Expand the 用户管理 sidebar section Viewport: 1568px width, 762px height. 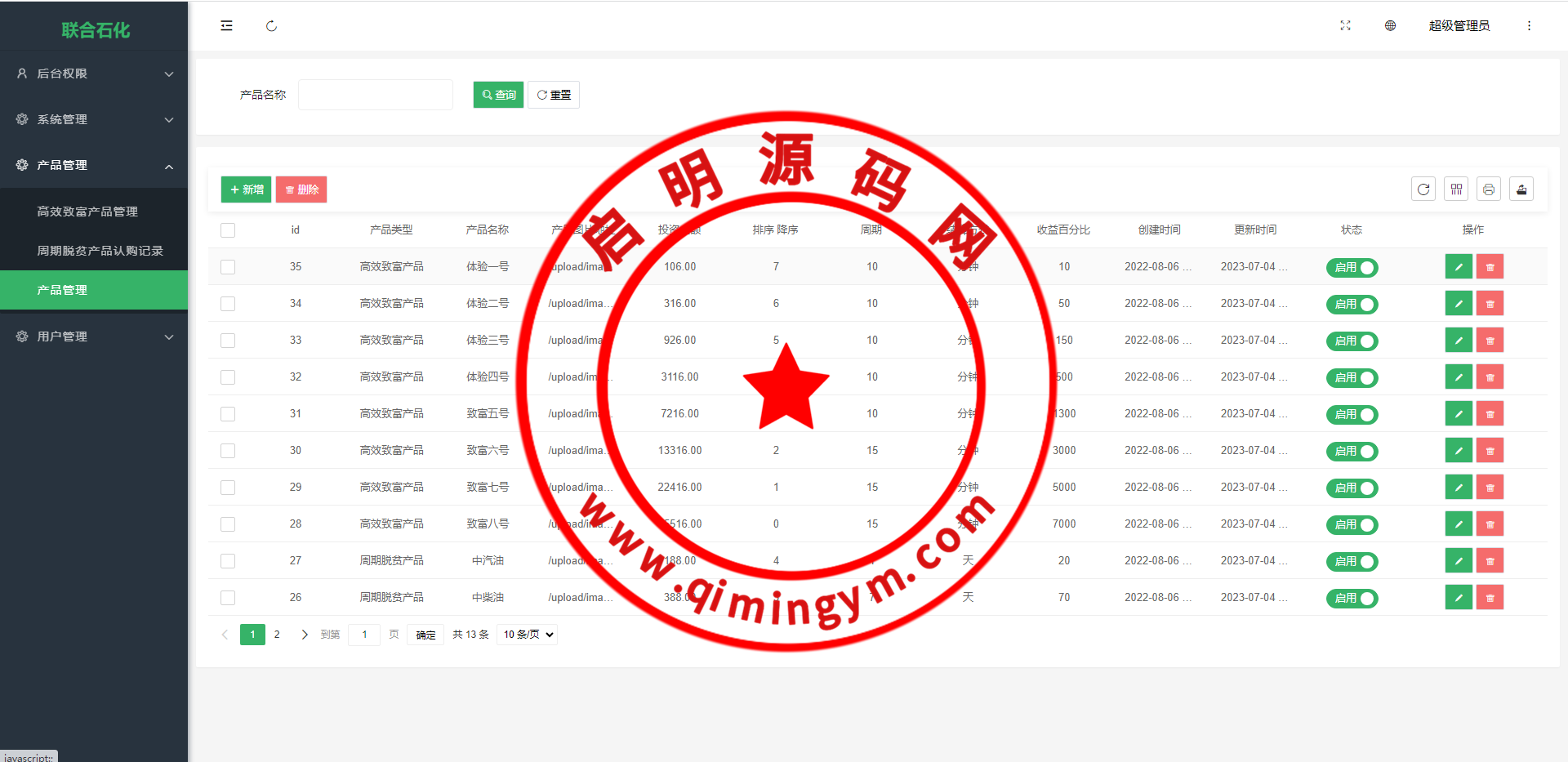point(94,336)
